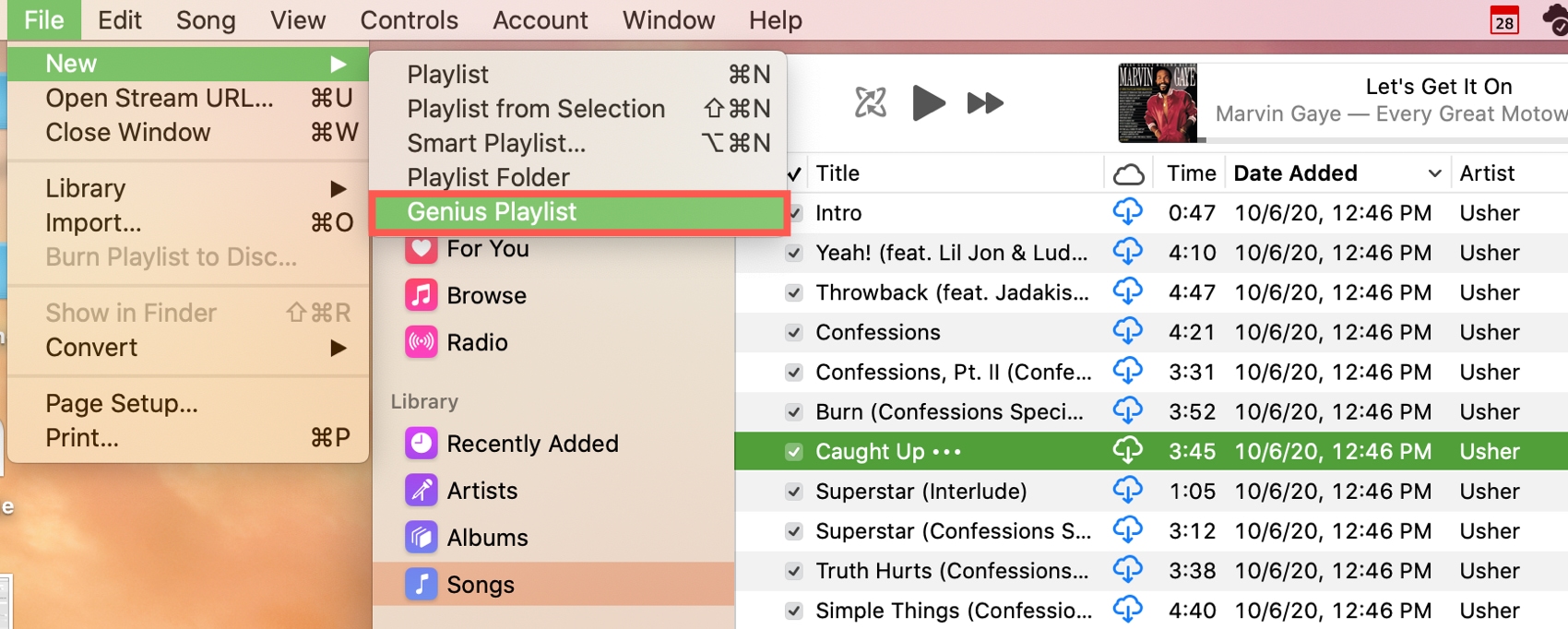Uncheck the Confessions, Pt. II checkbox
1568x629 pixels.
point(793,372)
